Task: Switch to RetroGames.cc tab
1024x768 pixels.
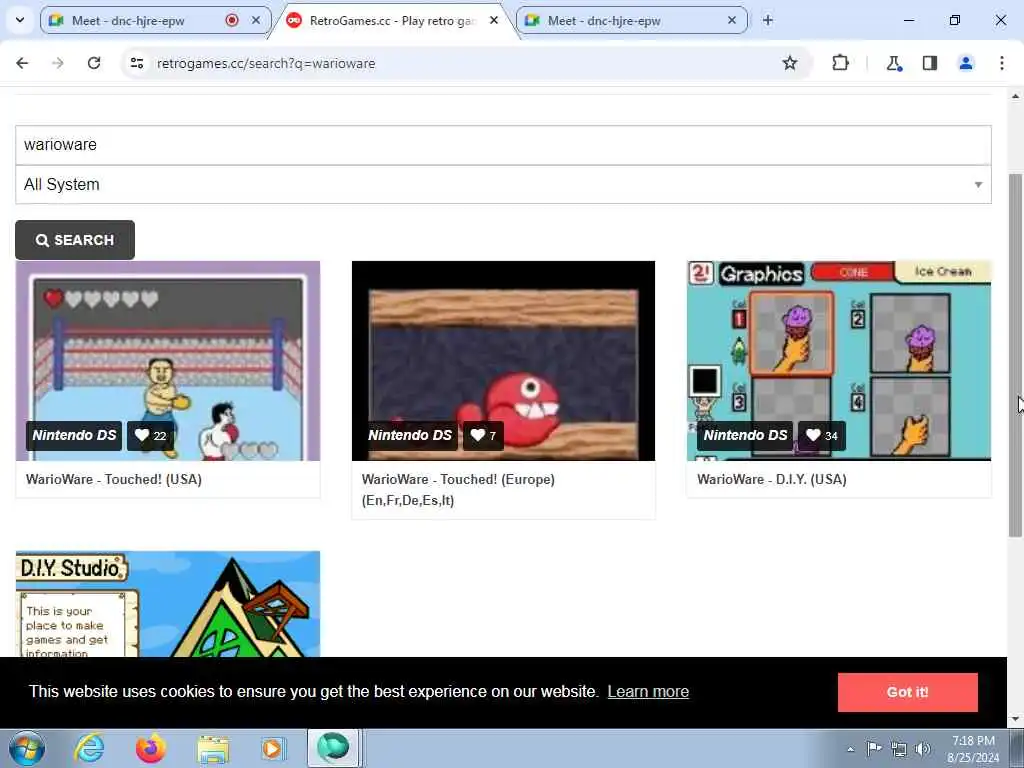Action: [392, 20]
